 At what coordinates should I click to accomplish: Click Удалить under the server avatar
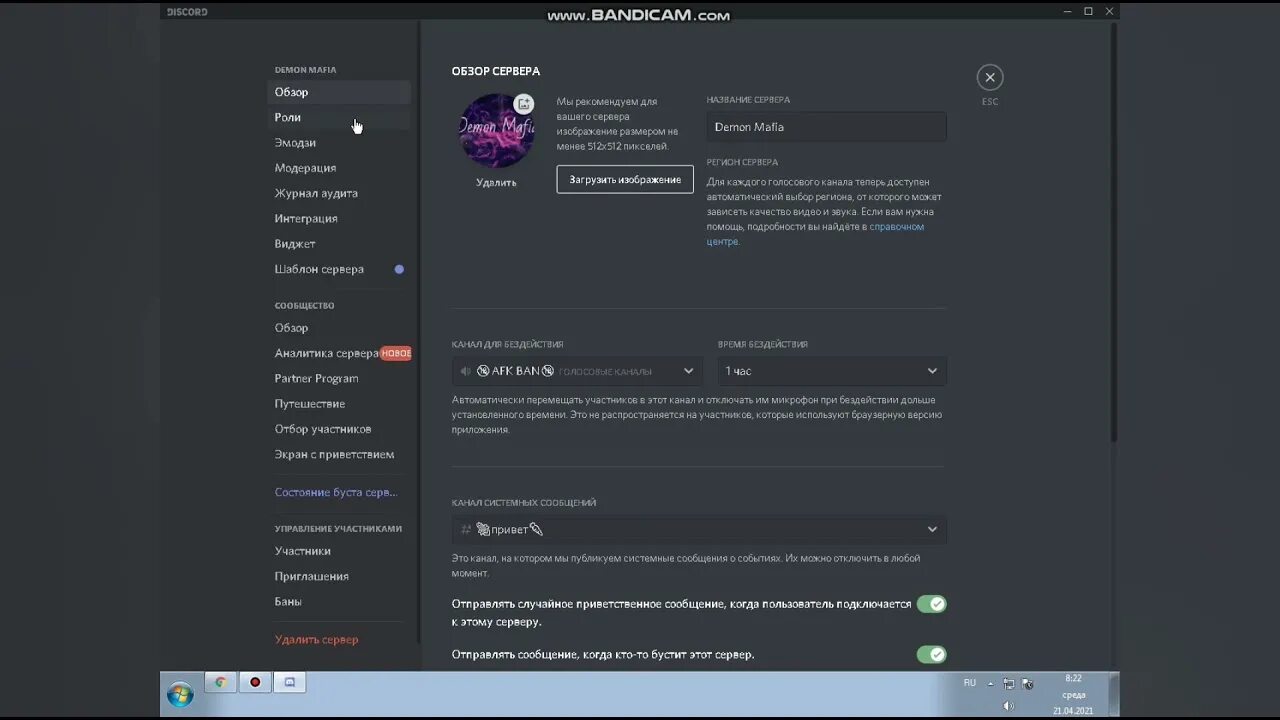pyautogui.click(x=496, y=183)
